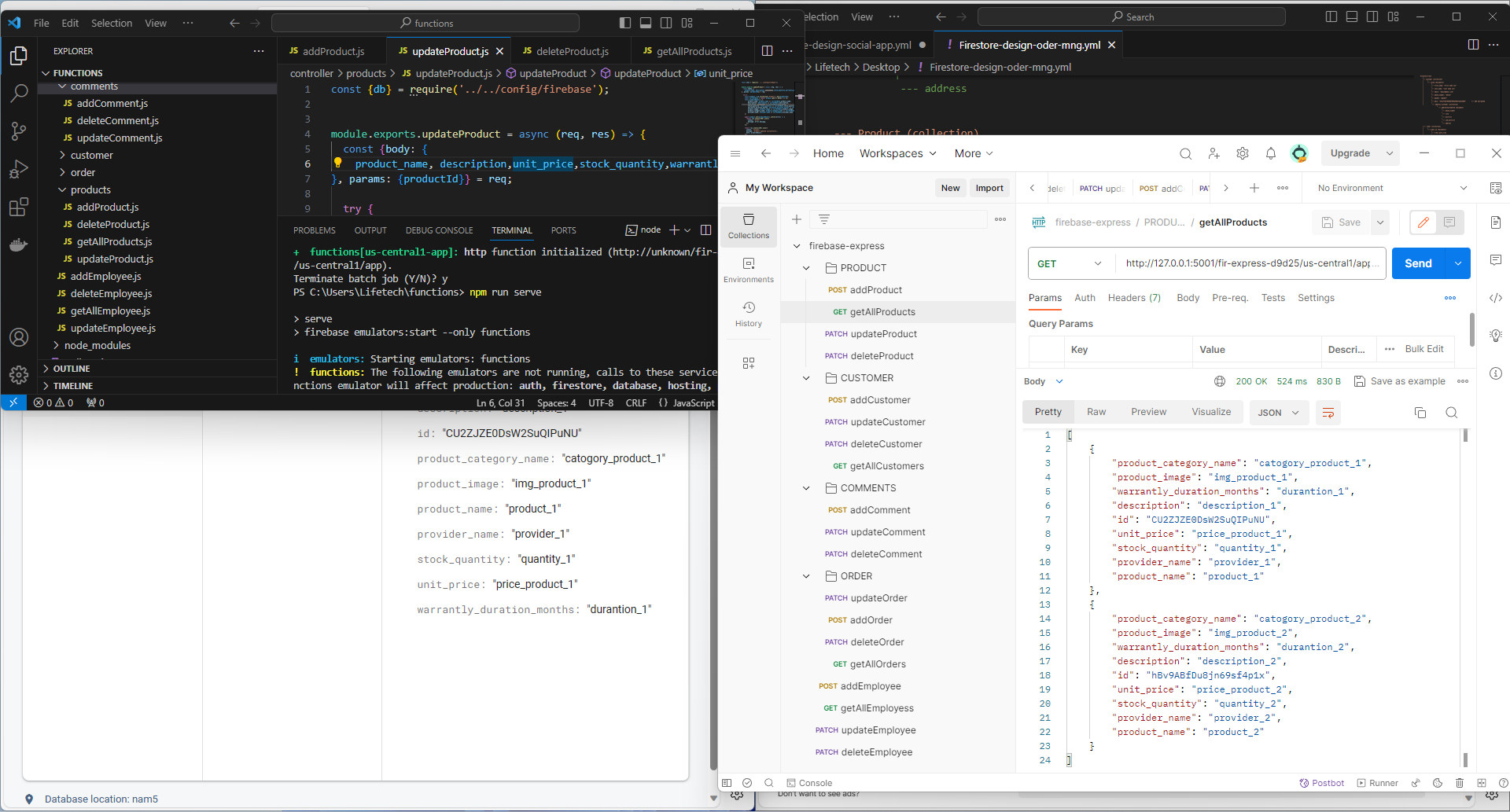Toggle VS Code panel visibility layout icon

pyautogui.click(x=646, y=23)
